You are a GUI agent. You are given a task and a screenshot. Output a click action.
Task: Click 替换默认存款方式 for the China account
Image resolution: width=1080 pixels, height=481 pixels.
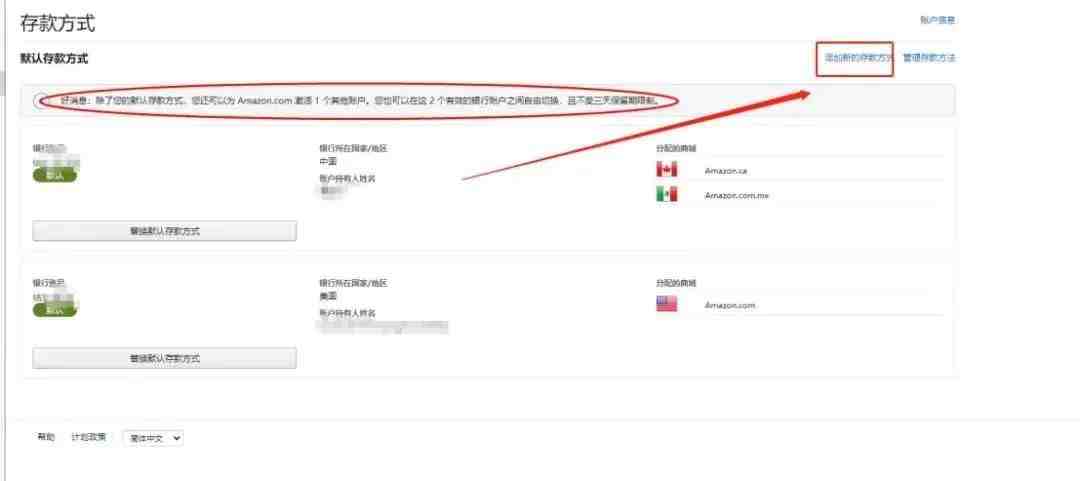point(165,232)
